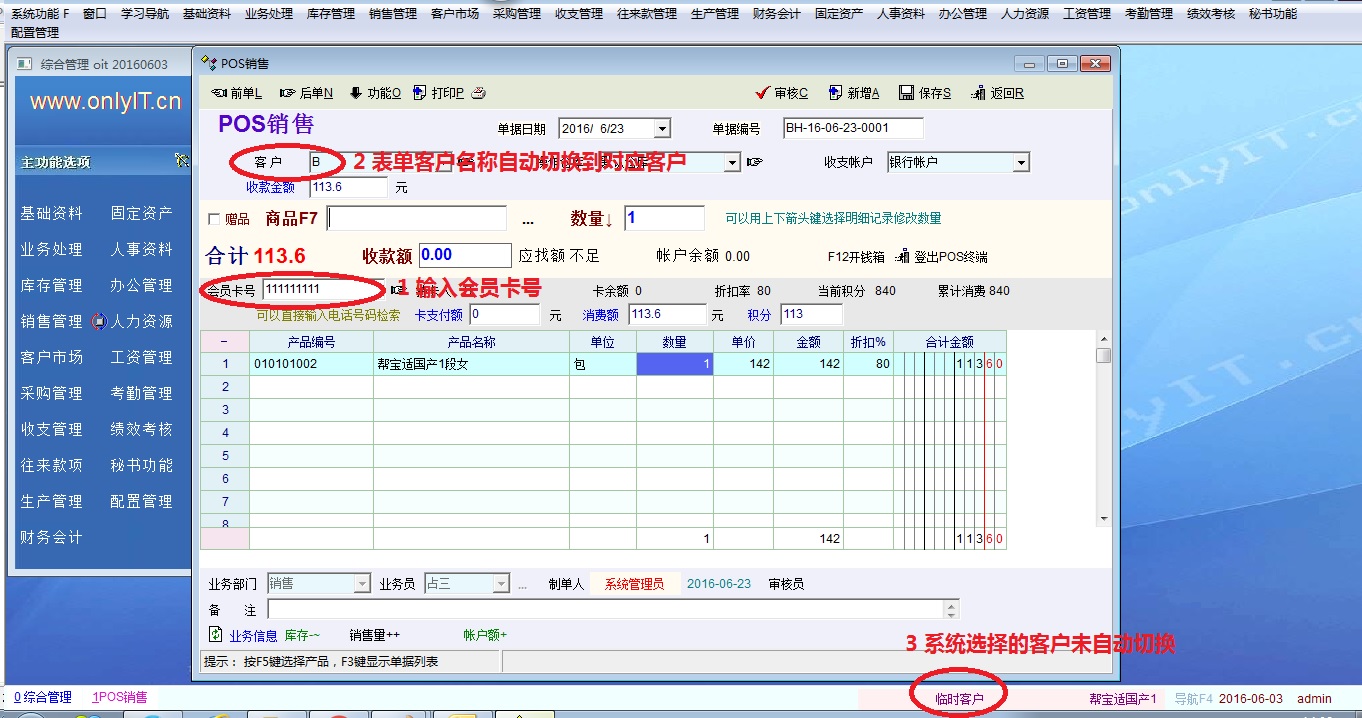Open 销售管理 in the left sidebar

(x=51, y=321)
